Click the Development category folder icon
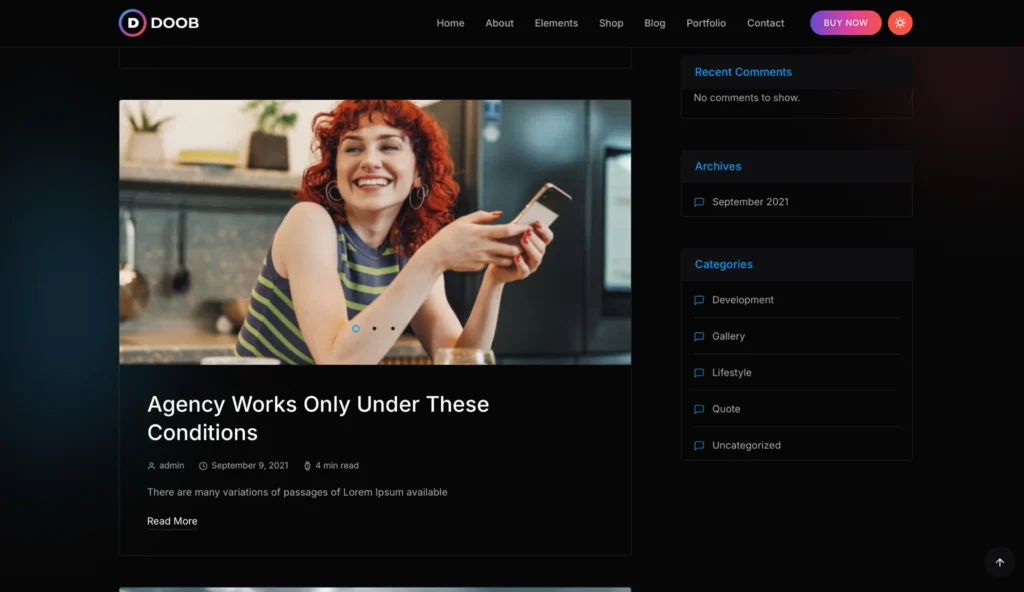 [699, 300]
